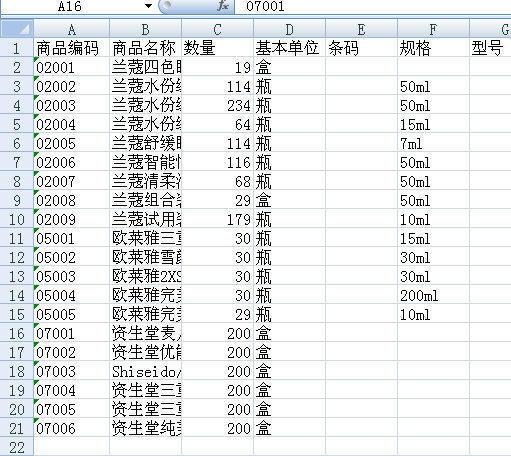
Task: Select cell containing 07006
Action: [x=72, y=428]
